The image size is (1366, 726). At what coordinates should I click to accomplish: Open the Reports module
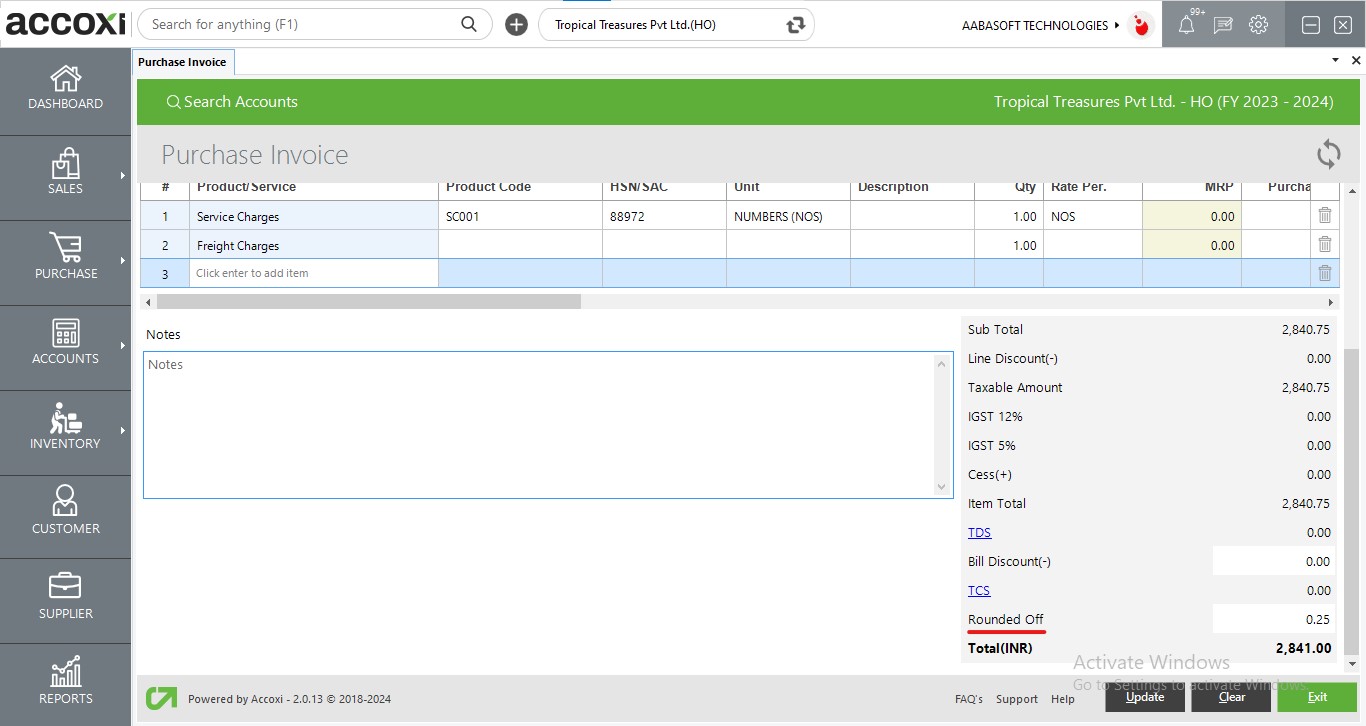[x=66, y=680]
